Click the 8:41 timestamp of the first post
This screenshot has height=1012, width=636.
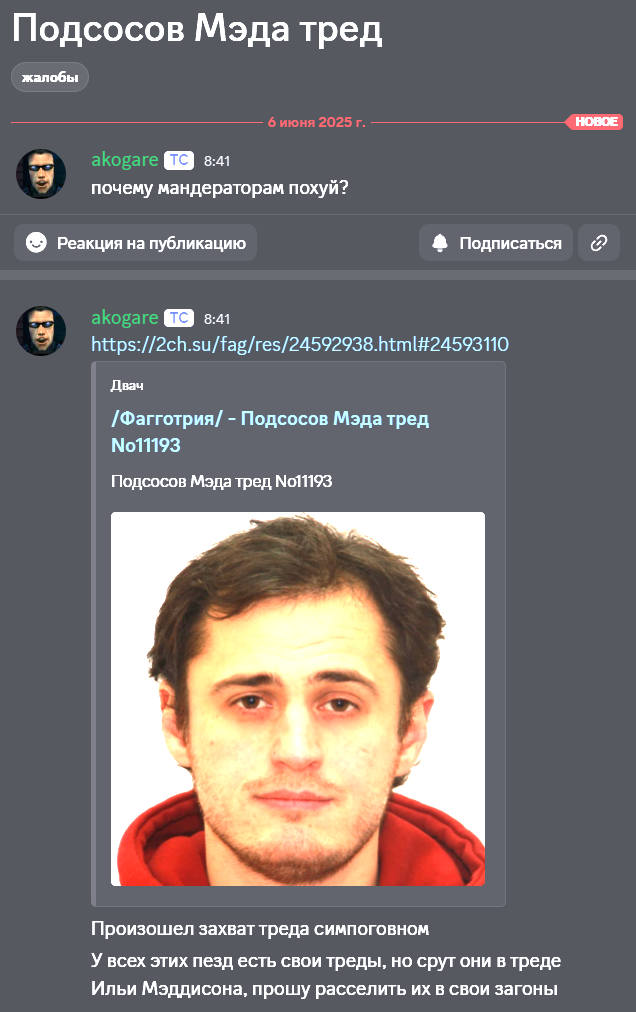point(217,161)
